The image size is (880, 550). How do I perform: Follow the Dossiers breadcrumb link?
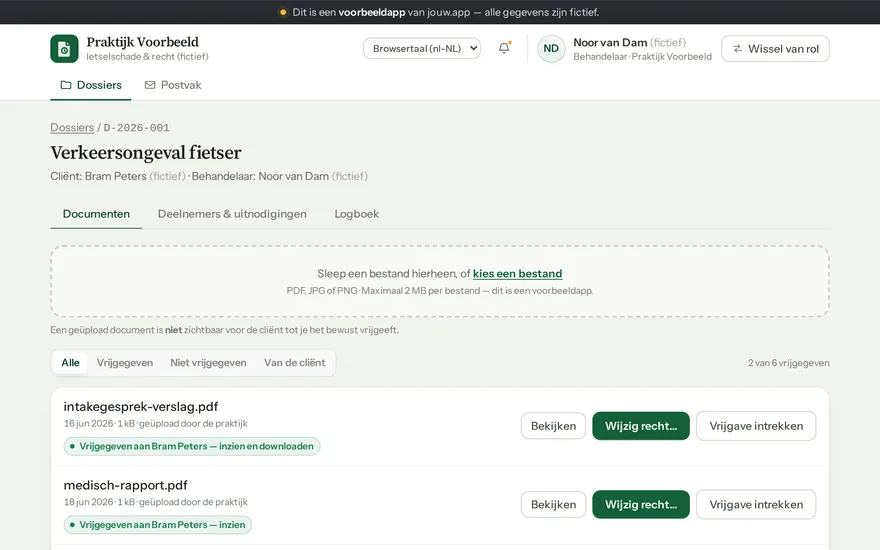click(72, 127)
